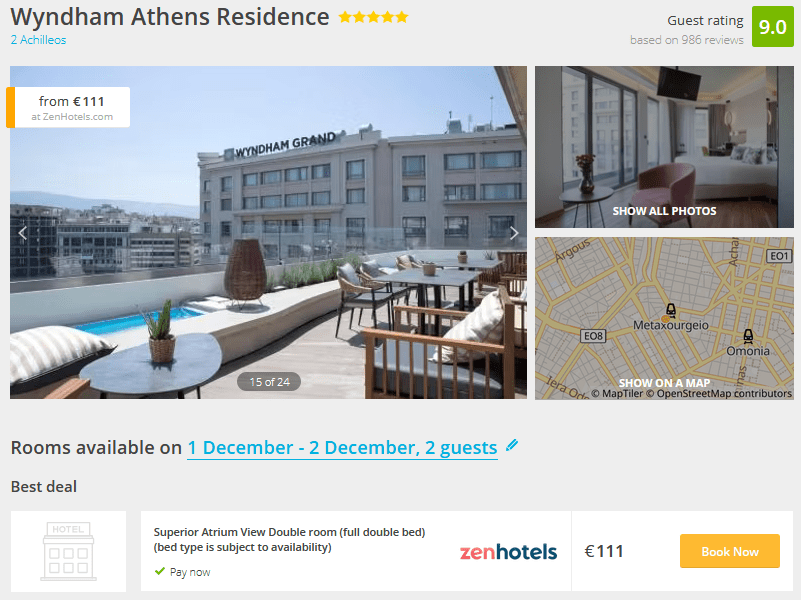Open the Show on a Map view
The height and width of the screenshot is (600, 801).
coord(664,383)
